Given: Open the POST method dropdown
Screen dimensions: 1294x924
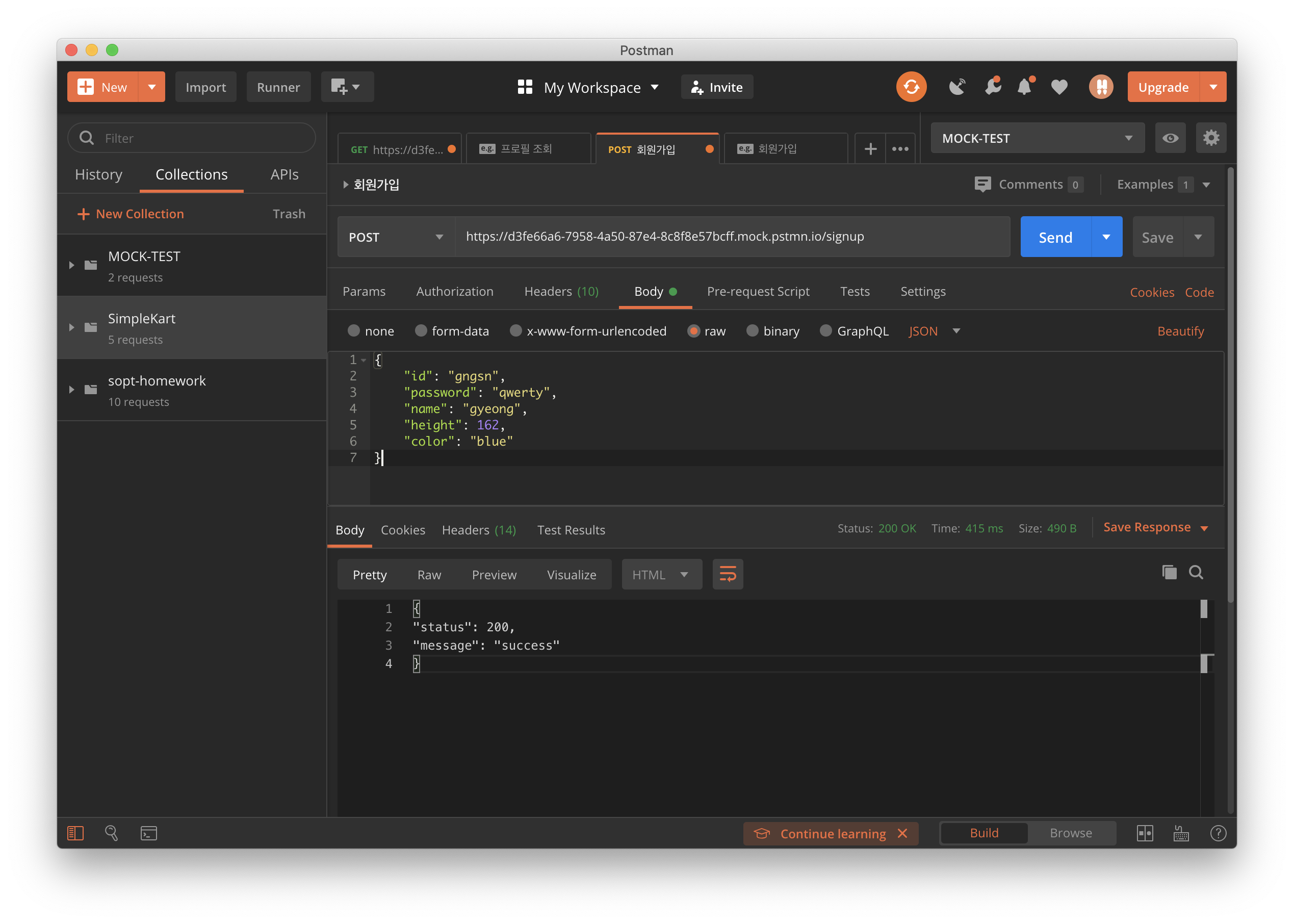Looking at the screenshot, I should 396,237.
